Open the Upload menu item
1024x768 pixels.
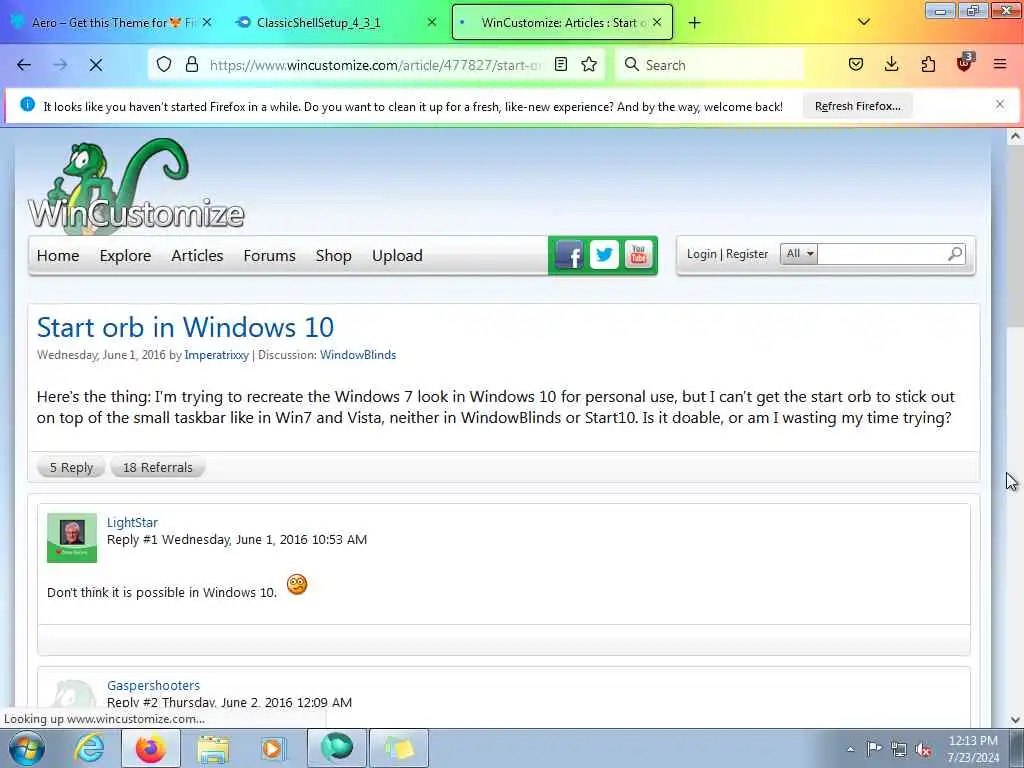[397, 255]
